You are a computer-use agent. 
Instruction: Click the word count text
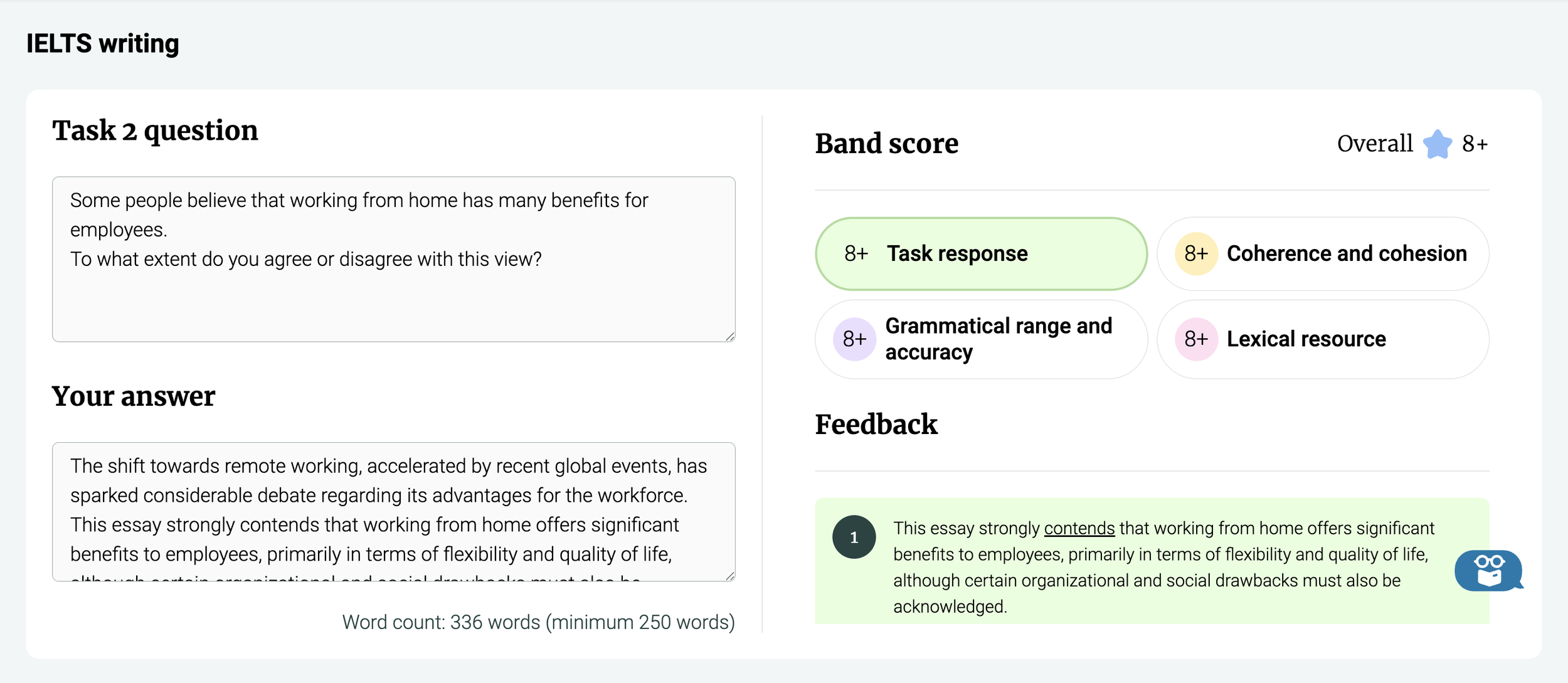pos(538,622)
